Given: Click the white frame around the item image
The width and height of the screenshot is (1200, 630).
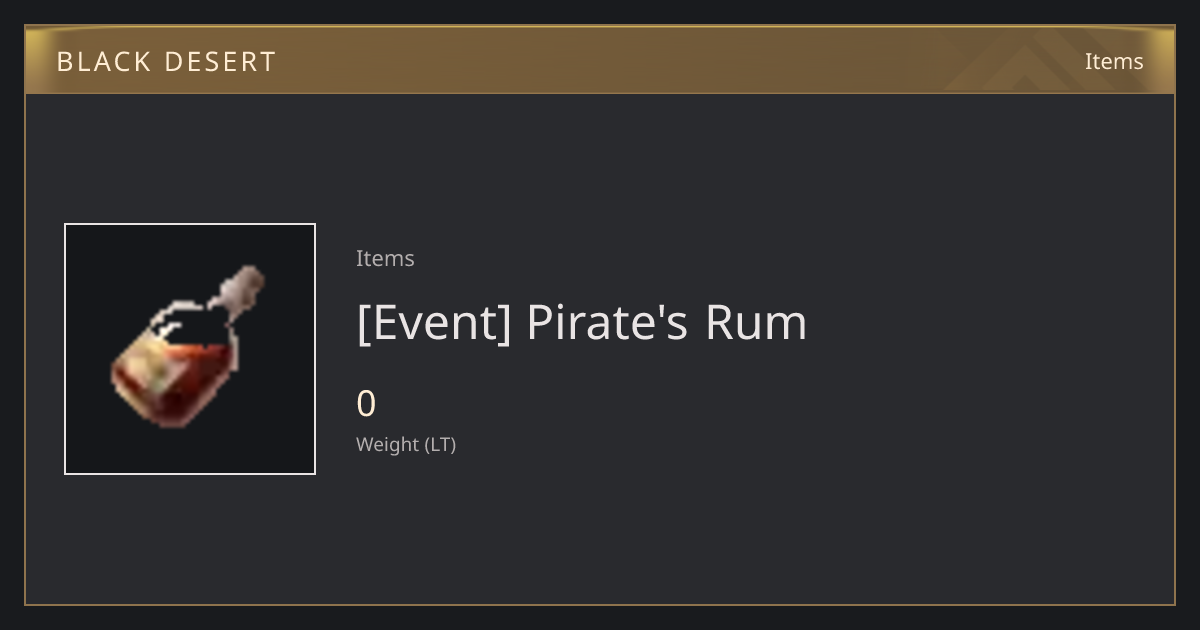Looking at the screenshot, I should tap(190, 349).
